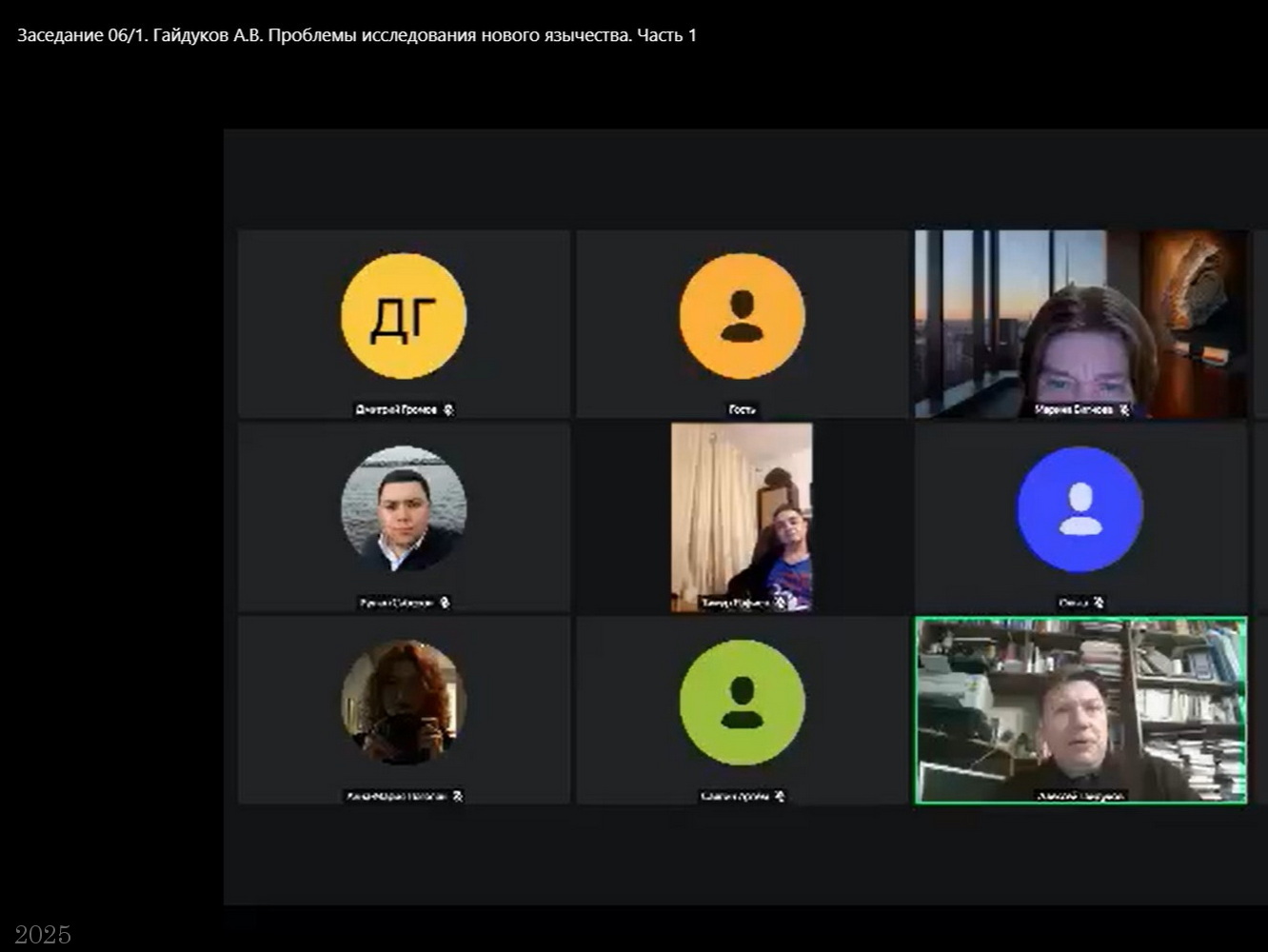Select the video tile with city skyline background

(x=1080, y=324)
